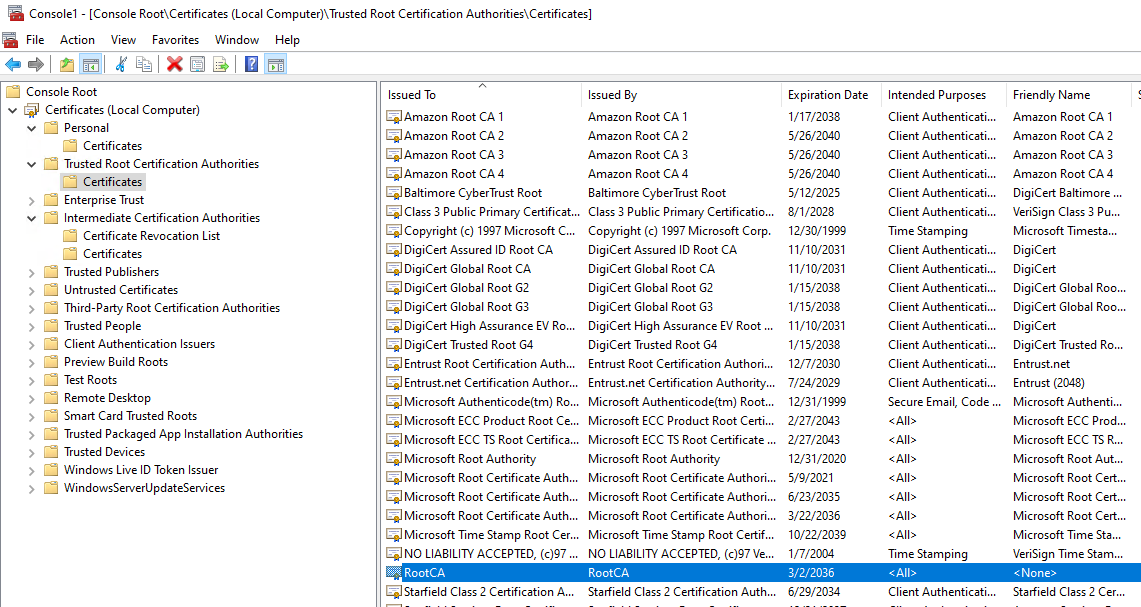The image size is (1141, 607).
Task: Expand the Trusted Publishers node
Action: (x=31, y=272)
